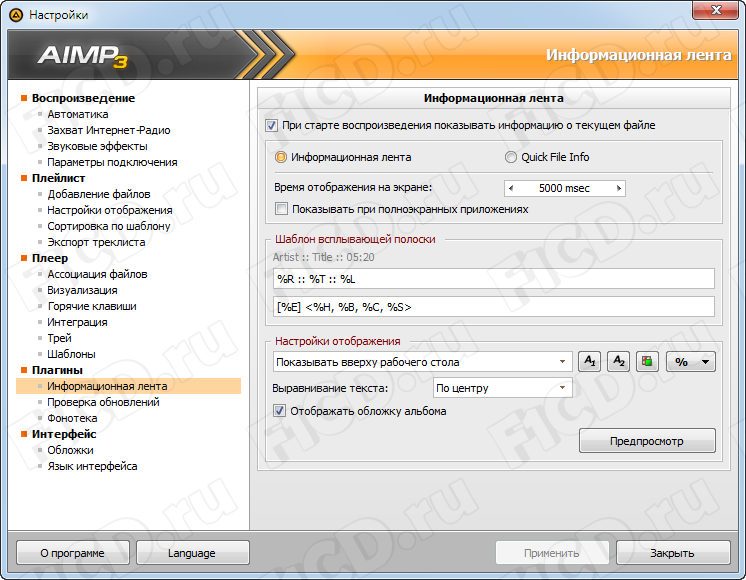Screen dimensions: 746x580
Task: Open Добавление файлов settings page
Action: 98,194
